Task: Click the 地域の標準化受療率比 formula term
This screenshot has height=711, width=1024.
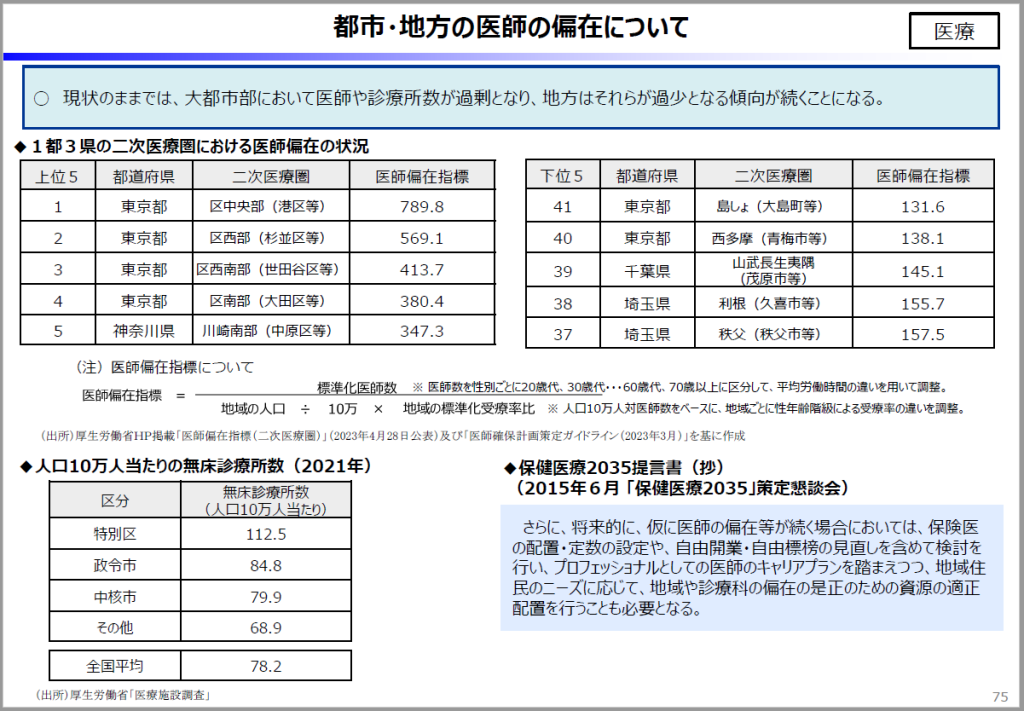Action: [x=469, y=409]
